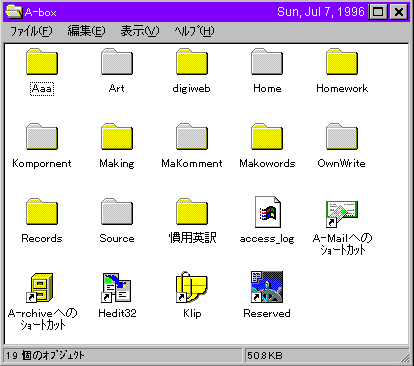Screen dimensions: 414x366
Task: Click the 50.8KB status bar size
Action: point(265,356)
